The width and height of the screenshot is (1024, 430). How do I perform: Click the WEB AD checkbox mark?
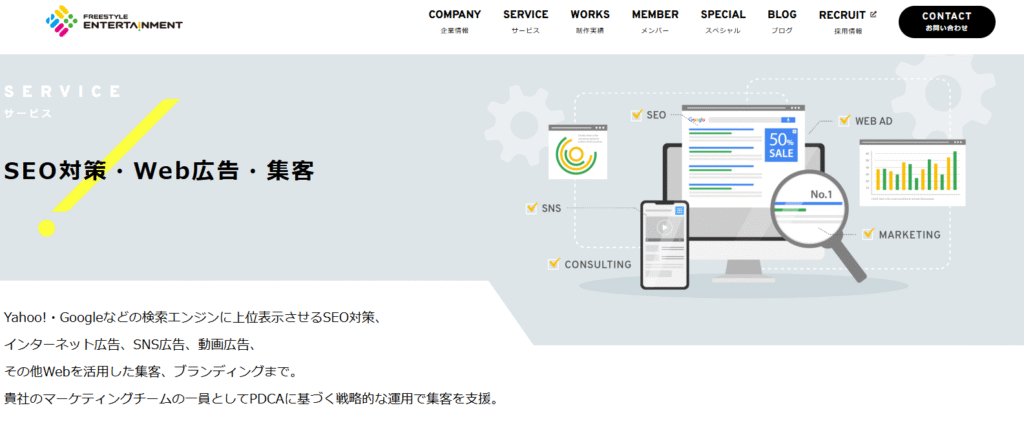(x=845, y=120)
